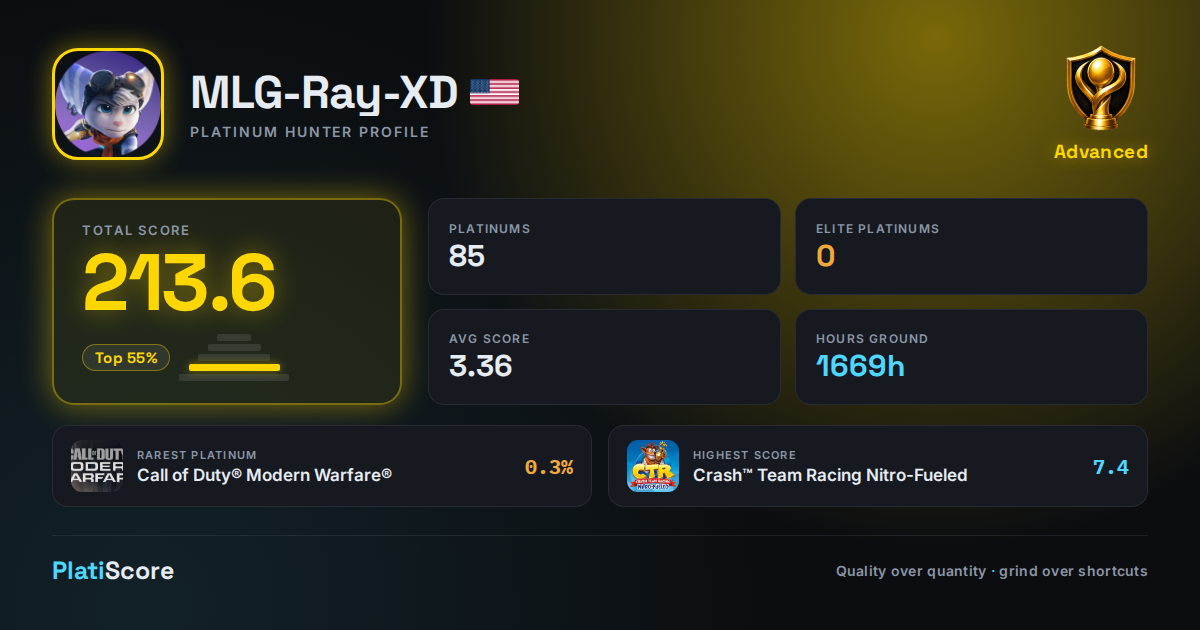Click the MLG-Ray-XD username heading
Viewport: 1200px width, 630px height.
(x=324, y=92)
